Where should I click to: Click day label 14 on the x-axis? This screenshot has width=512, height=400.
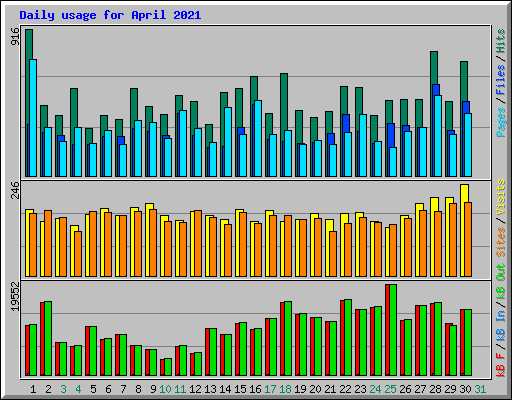(x=225, y=389)
